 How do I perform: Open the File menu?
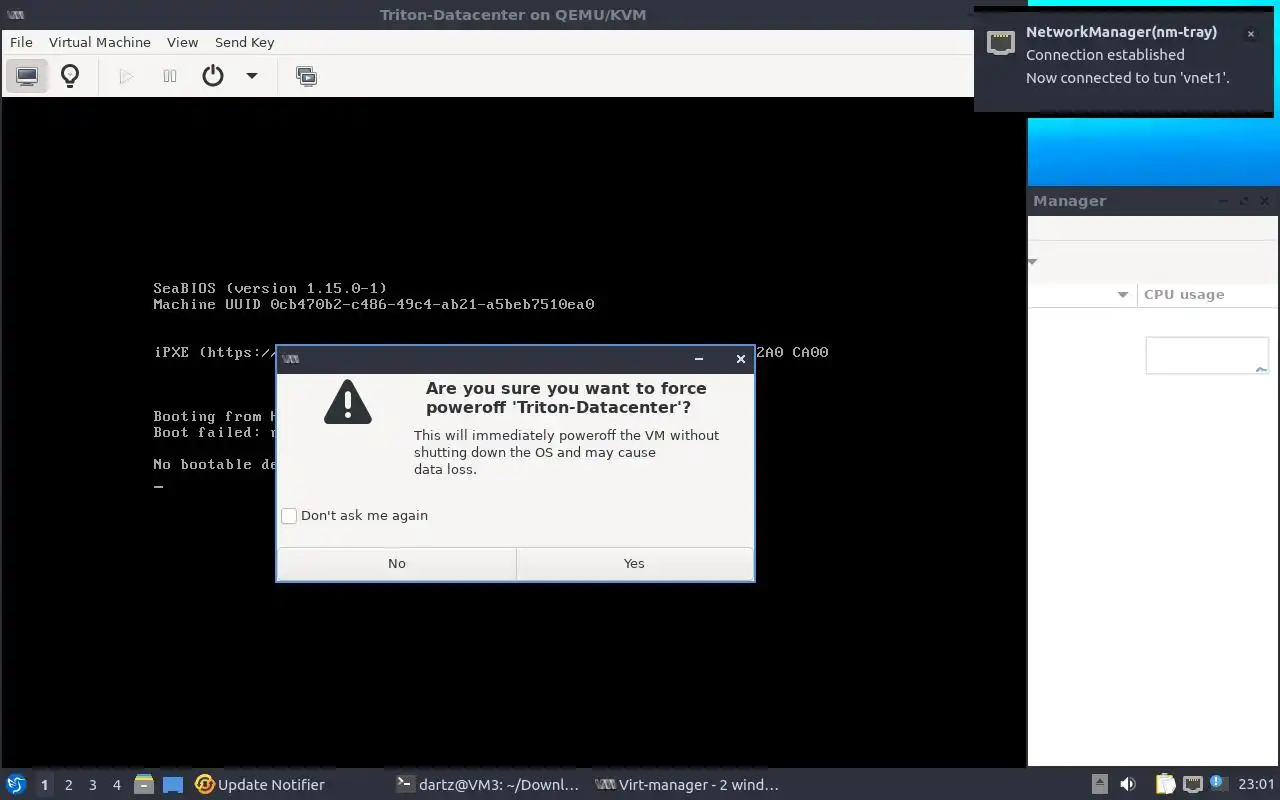pos(21,42)
